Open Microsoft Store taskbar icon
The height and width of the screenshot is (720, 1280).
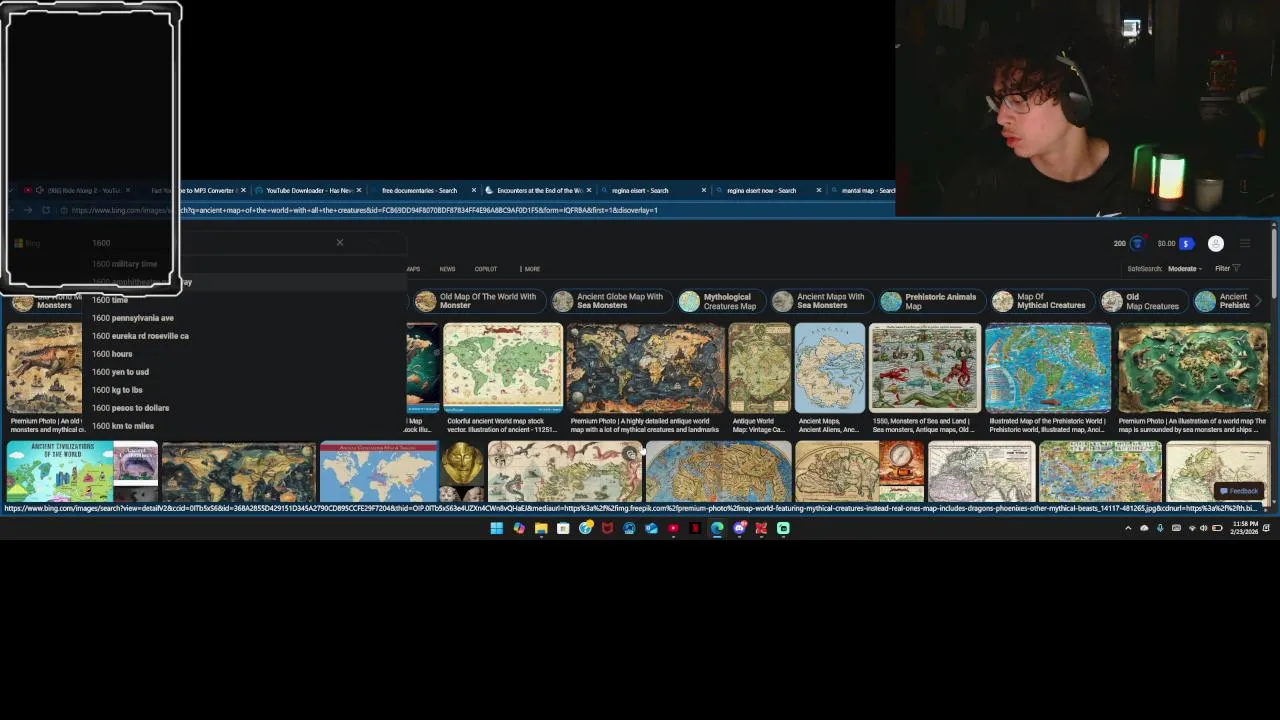pos(563,528)
